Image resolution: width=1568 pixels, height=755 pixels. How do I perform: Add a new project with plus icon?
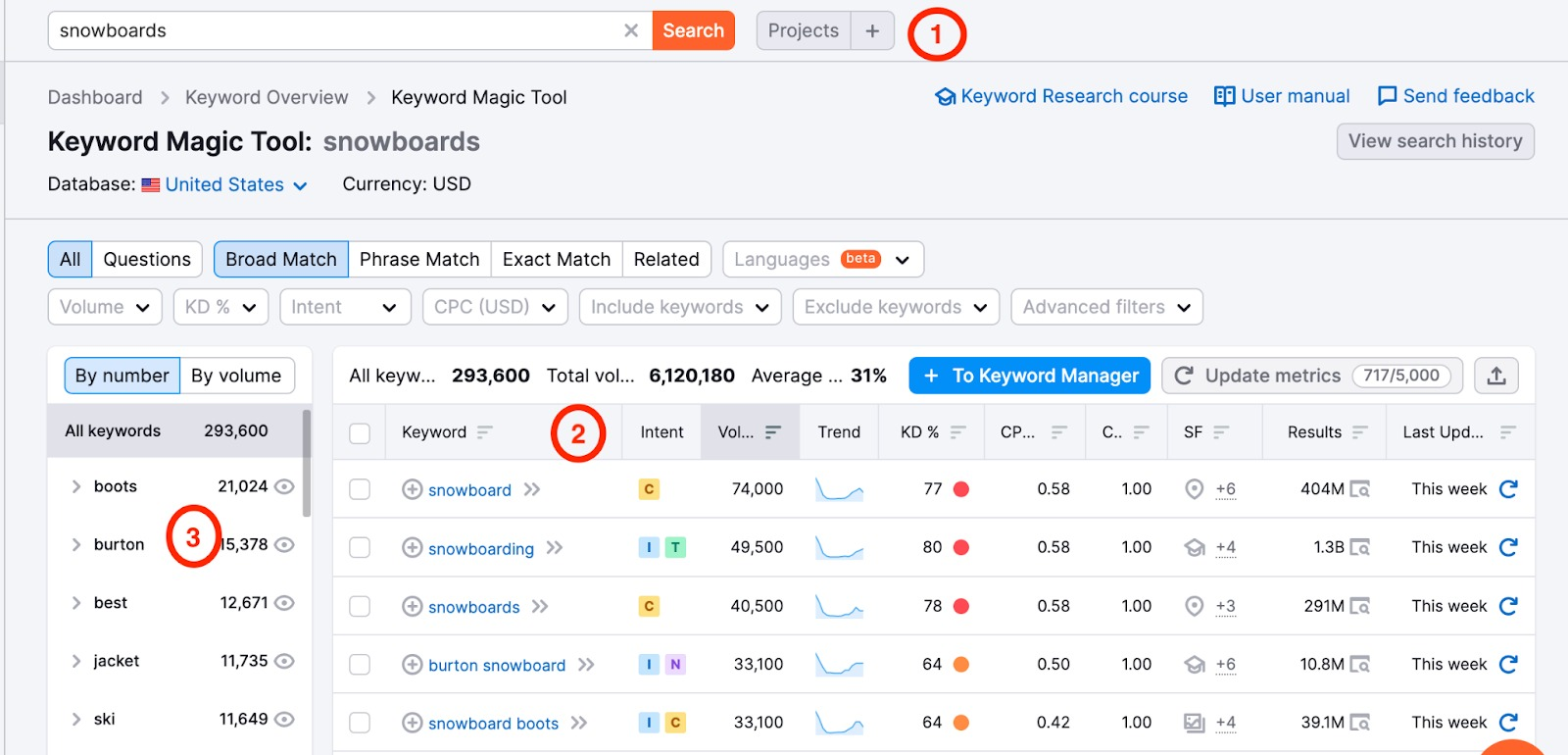pyautogui.click(x=872, y=30)
